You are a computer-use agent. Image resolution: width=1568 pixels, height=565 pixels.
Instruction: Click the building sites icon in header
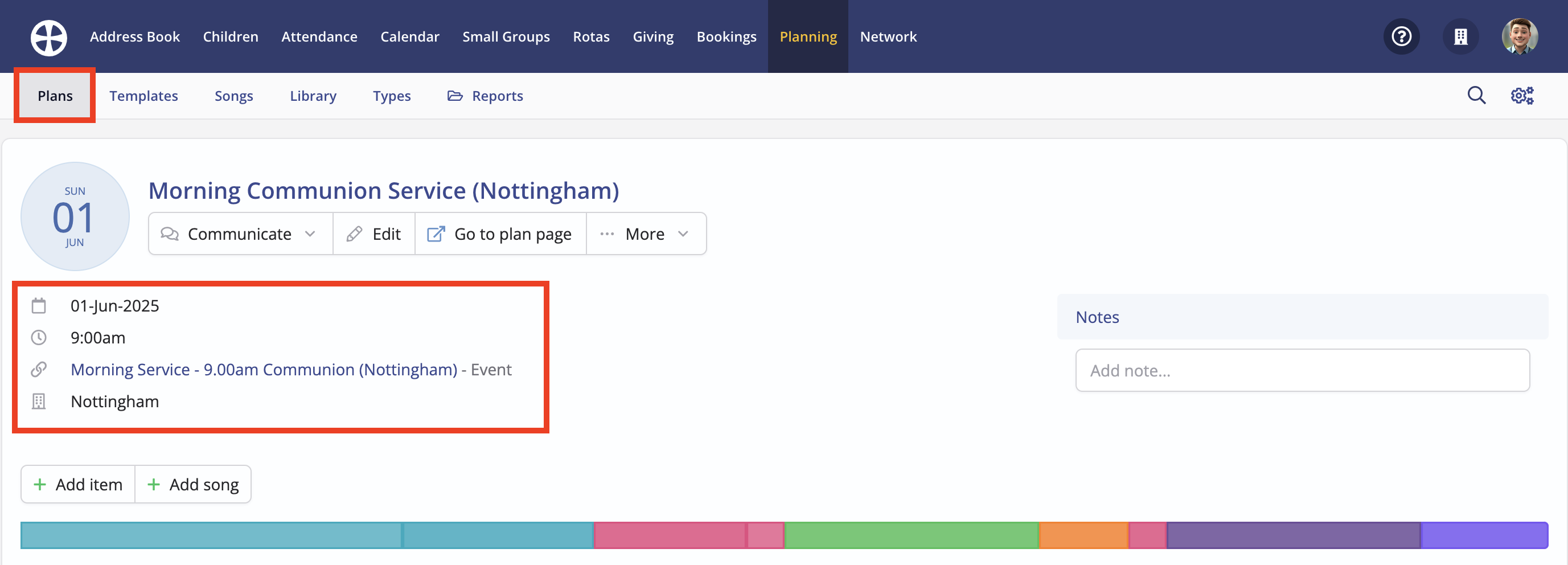pos(1460,36)
